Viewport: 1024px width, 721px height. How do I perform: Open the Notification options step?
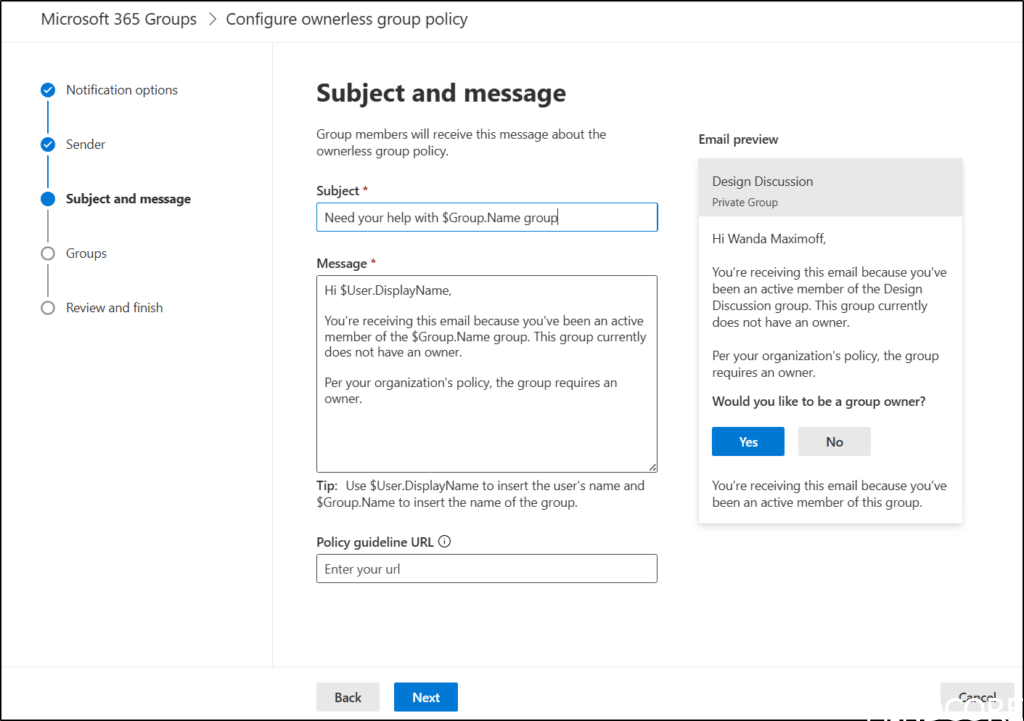[121, 90]
